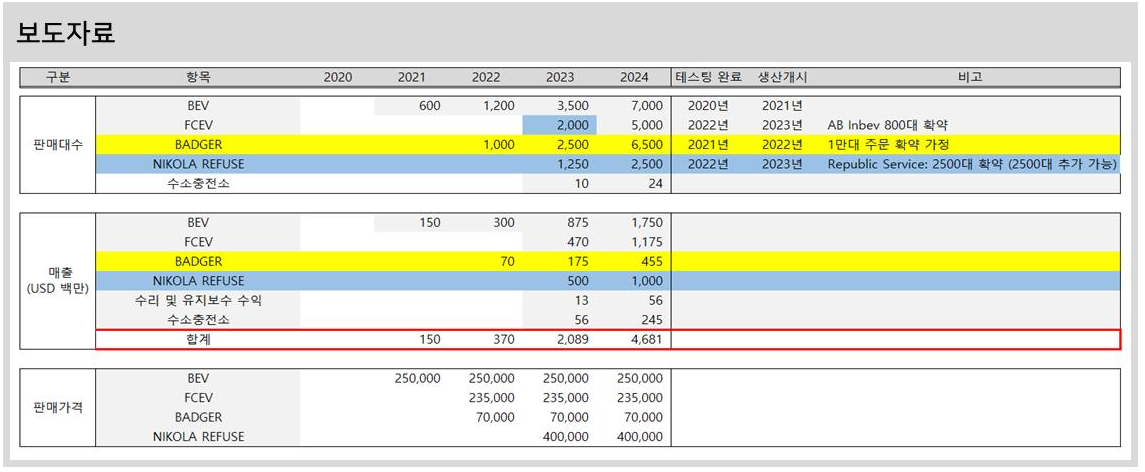The image size is (1145, 472).
Task: Click the 5,000 FCEV units cell
Action: click(x=647, y=125)
